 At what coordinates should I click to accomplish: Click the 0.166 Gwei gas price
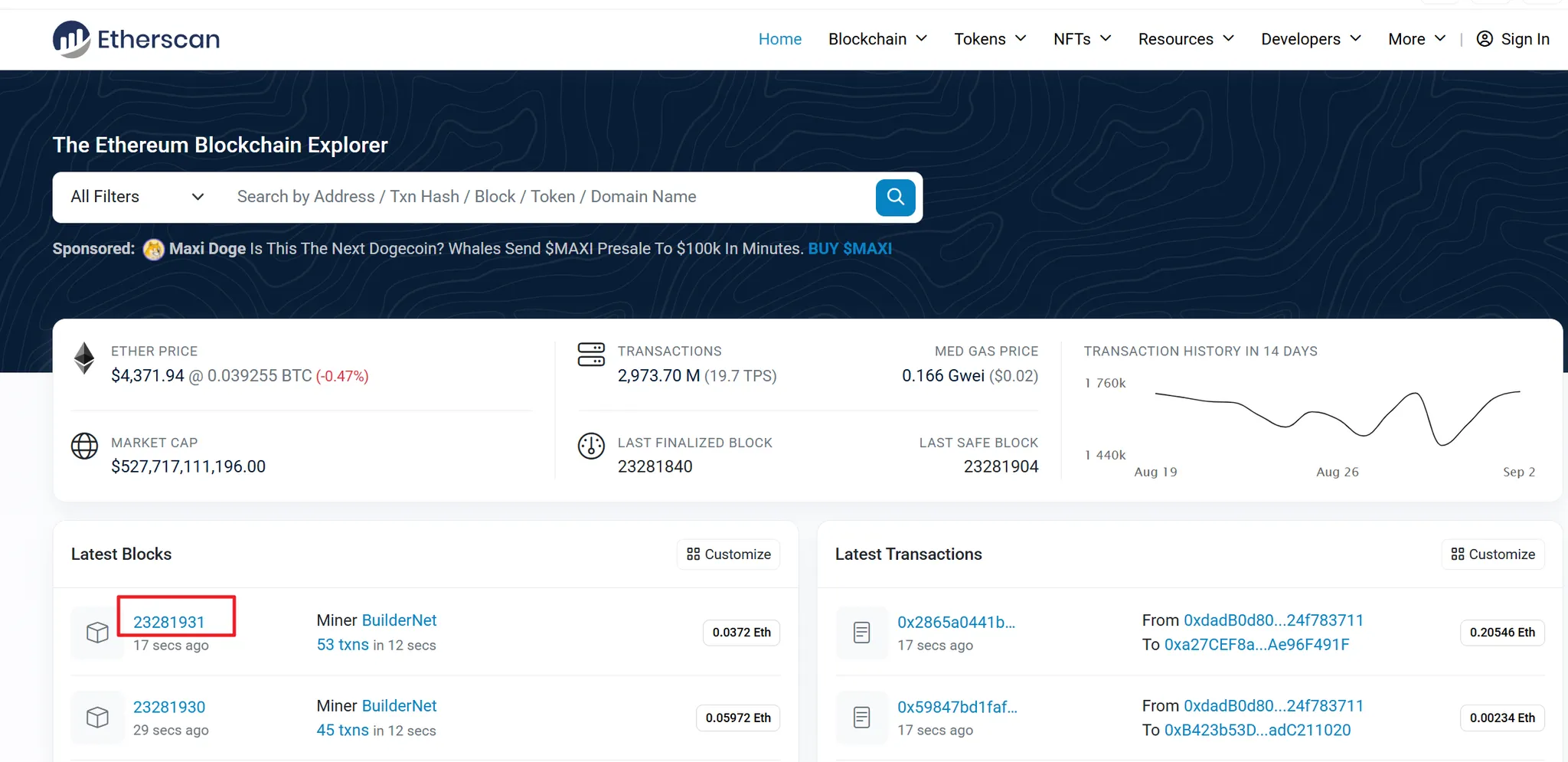pos(943,376)
